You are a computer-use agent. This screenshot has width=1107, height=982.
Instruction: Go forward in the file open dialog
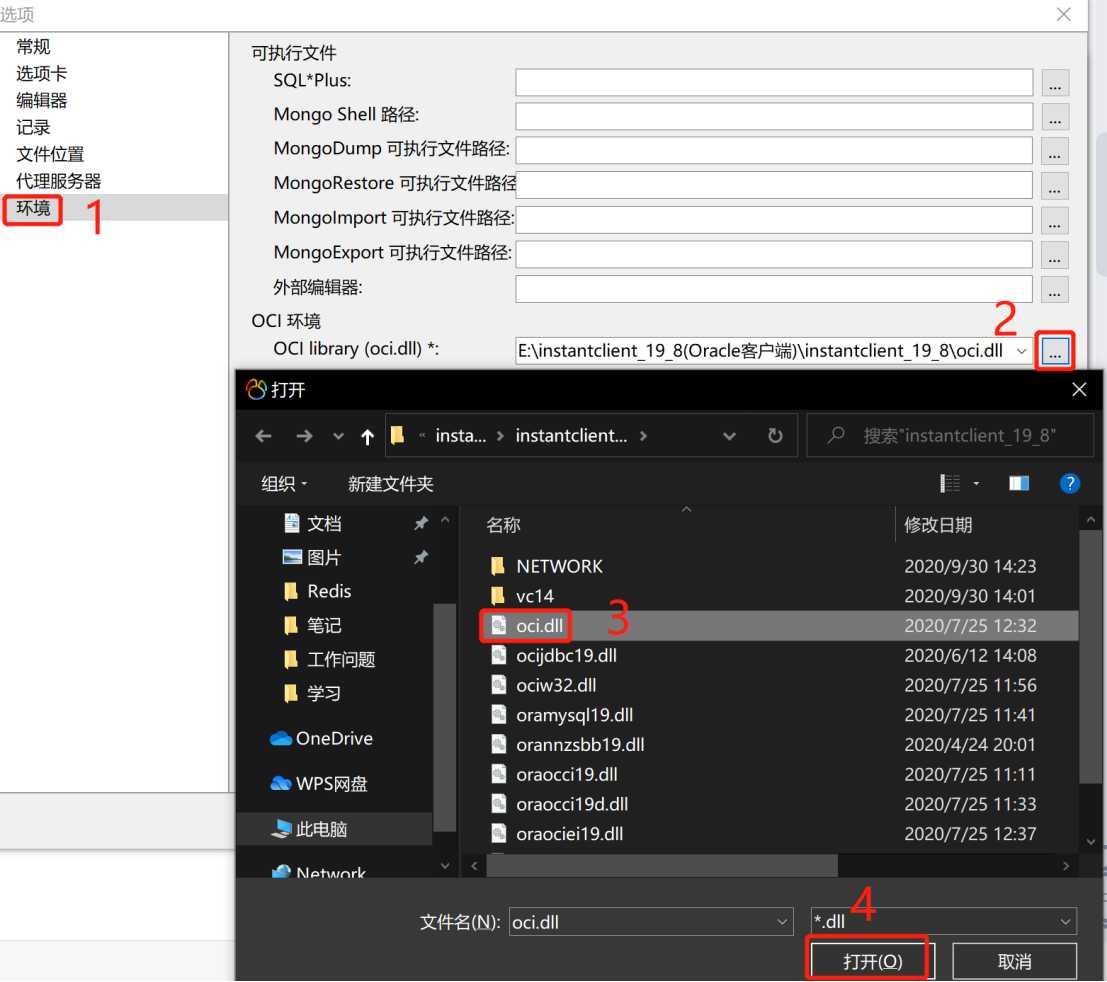pyautogui.click(x=304, y=436)
